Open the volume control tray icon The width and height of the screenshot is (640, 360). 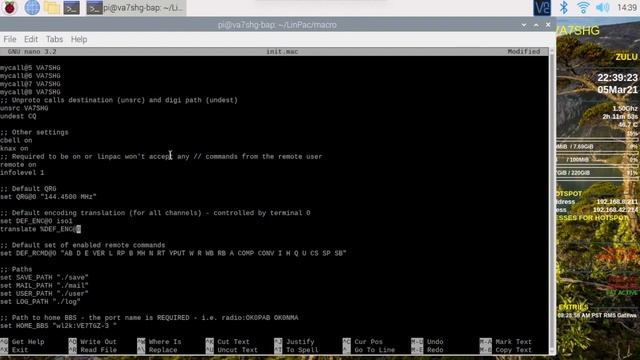pos(603,7)
